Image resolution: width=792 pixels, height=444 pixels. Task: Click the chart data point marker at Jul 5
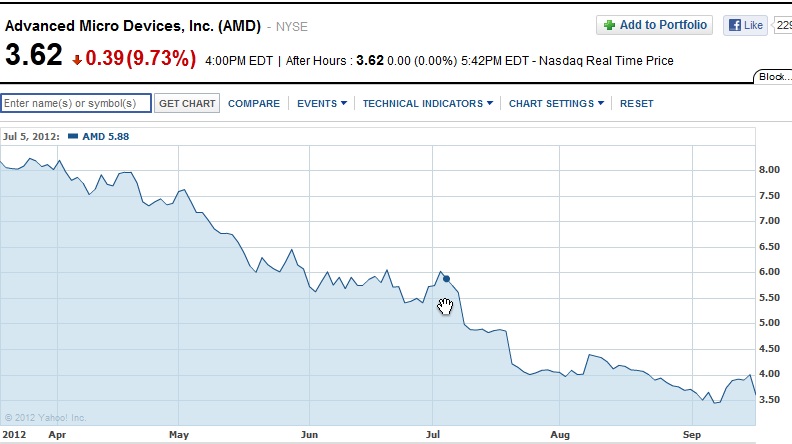(446, 279)
